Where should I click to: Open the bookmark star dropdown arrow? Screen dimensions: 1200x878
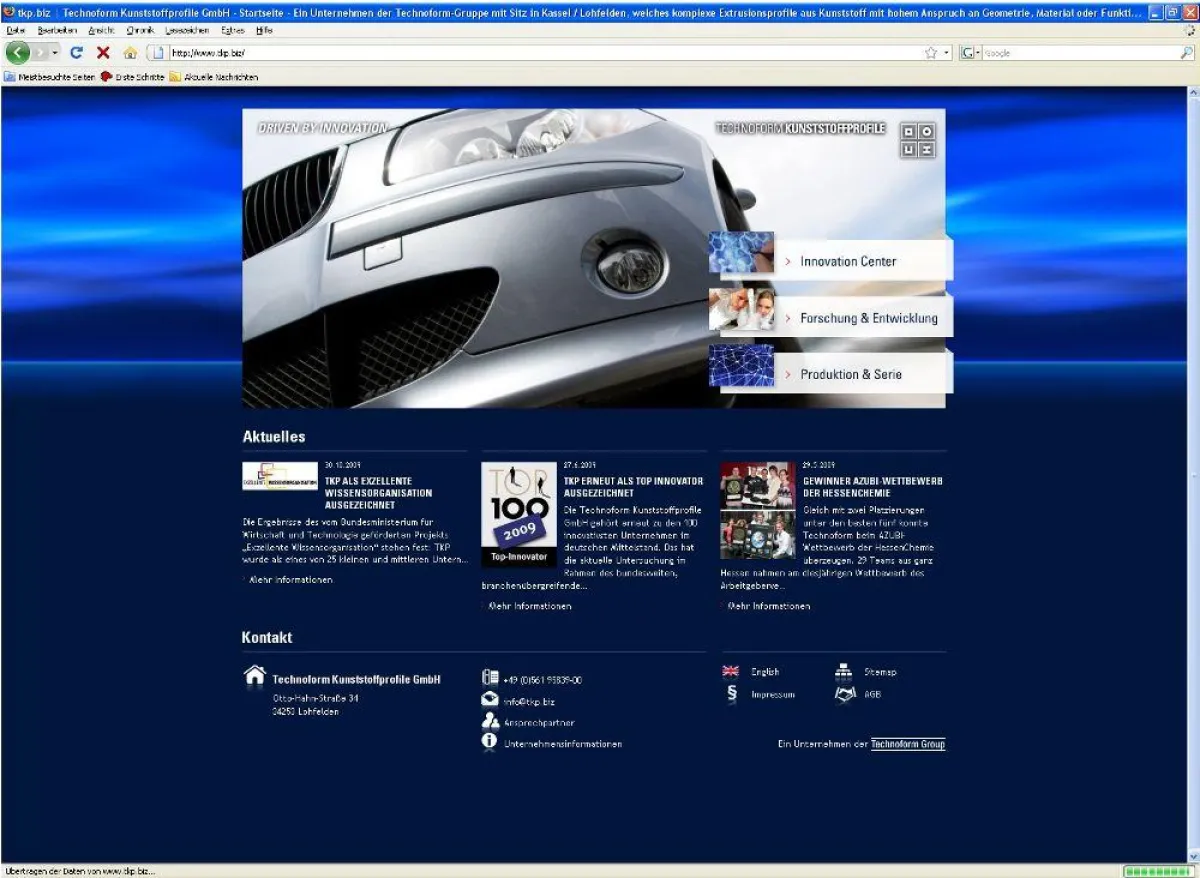point(947,52)
